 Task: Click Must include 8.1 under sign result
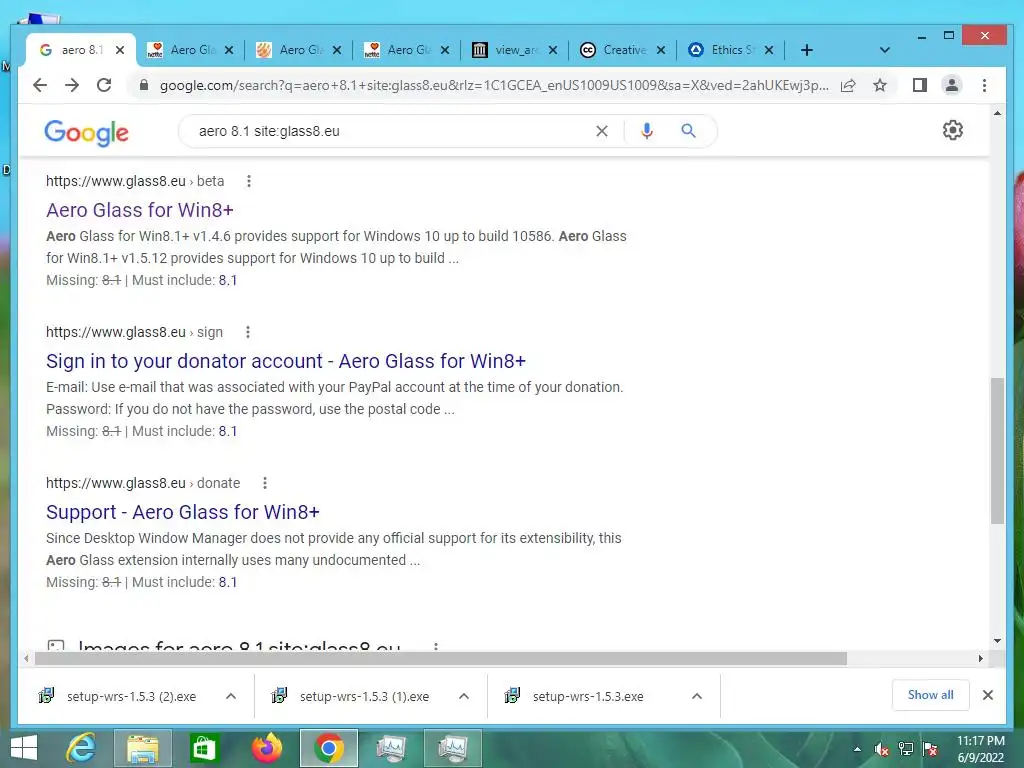pyautogui.click(x=228, y=431)
